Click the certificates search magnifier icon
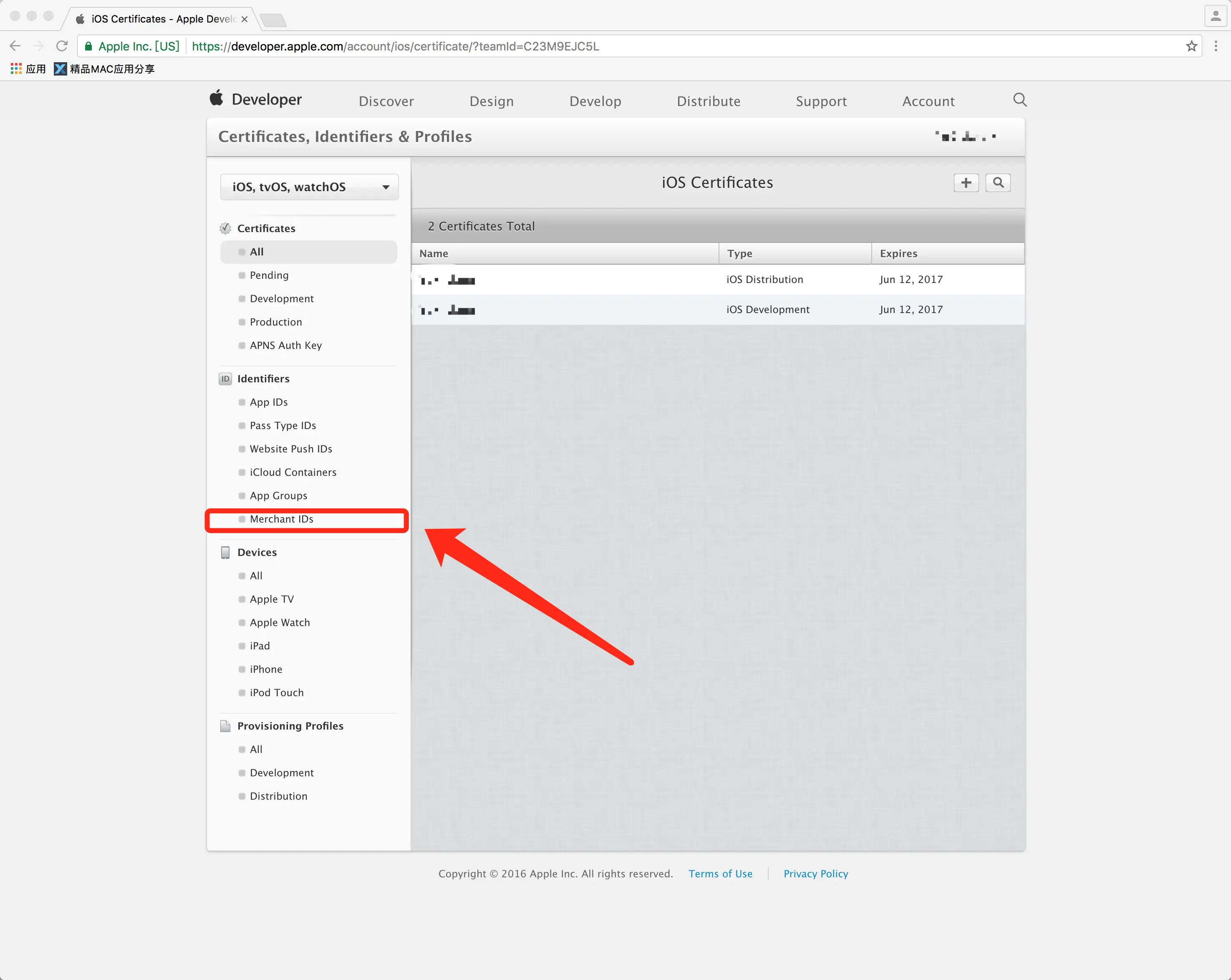Screen dimensions: 1231x980 click(998, 183)
